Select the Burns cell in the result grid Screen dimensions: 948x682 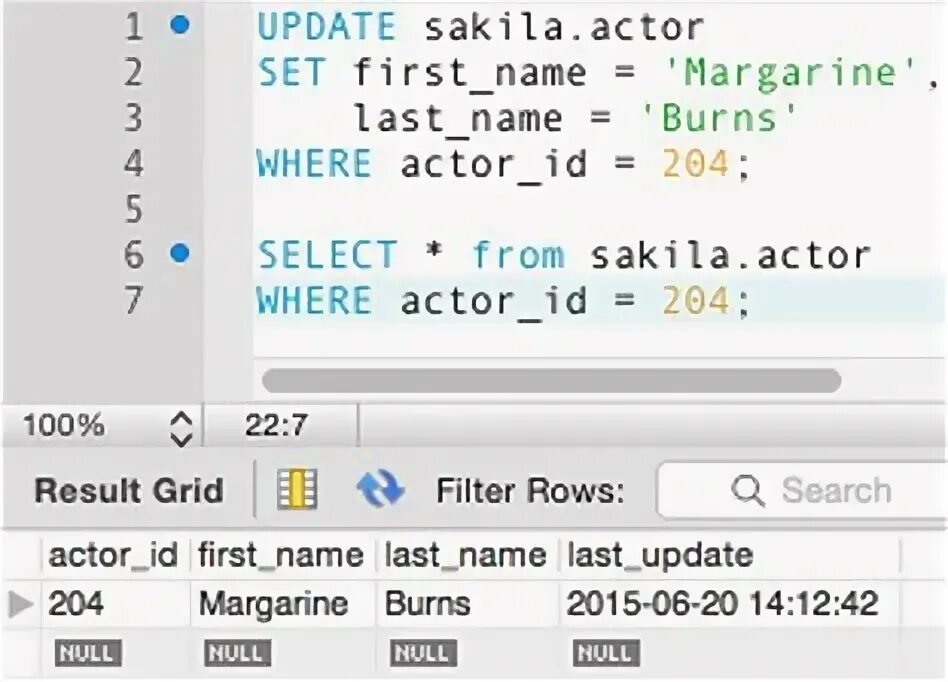(466, 603)
